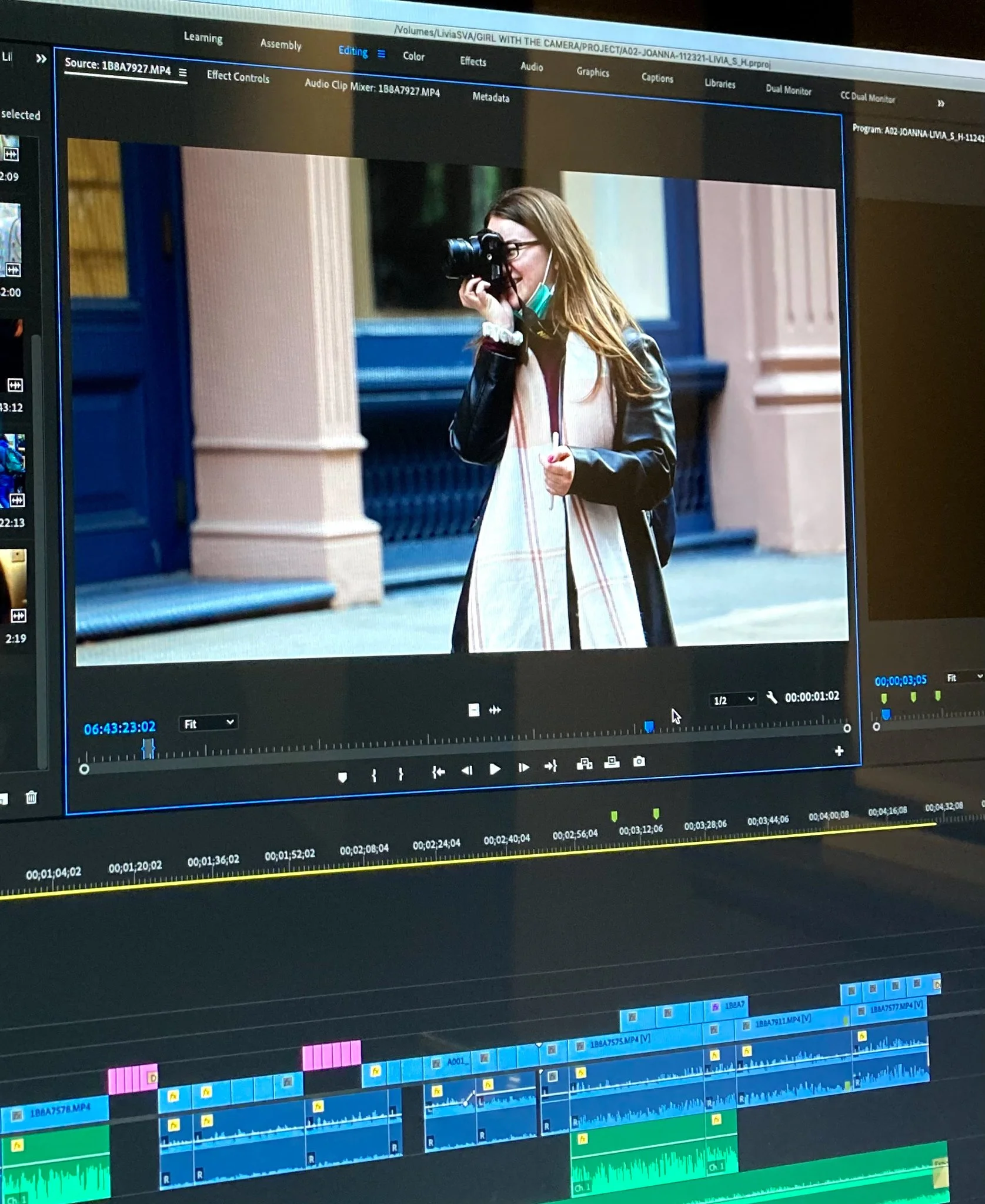Select the CC Dual Monitor workspace

click(x=867, y=97)
